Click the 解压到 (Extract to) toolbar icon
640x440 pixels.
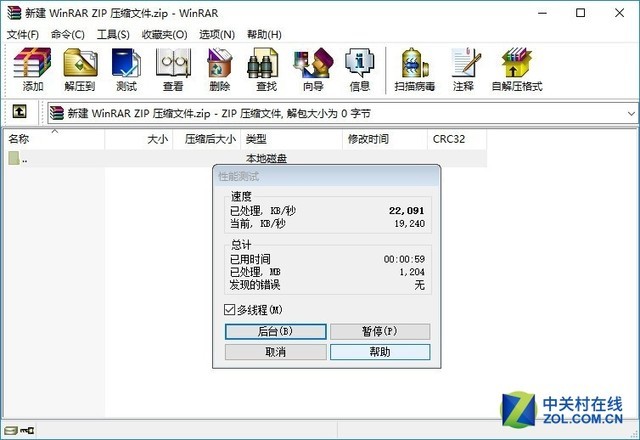tap(80, 69)
